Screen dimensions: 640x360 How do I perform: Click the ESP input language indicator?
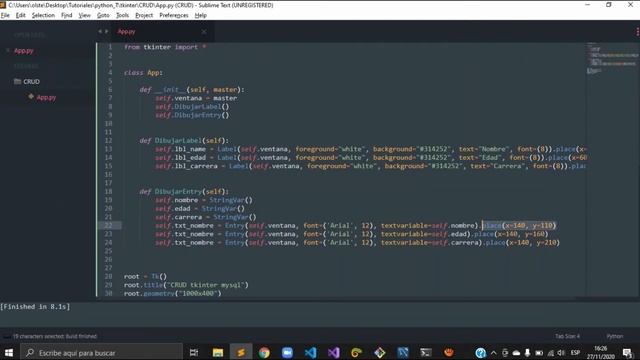pyautogui.click(x=576, y=353)
